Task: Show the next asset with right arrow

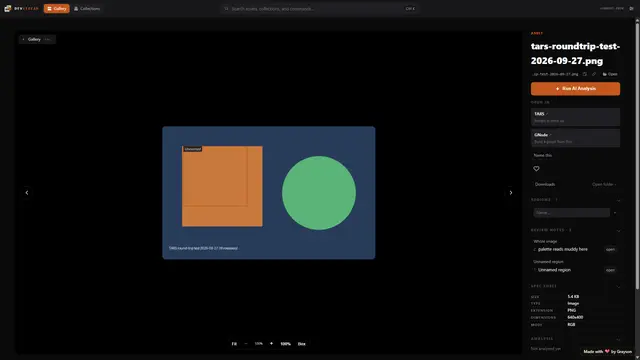Action: point(511,193)
